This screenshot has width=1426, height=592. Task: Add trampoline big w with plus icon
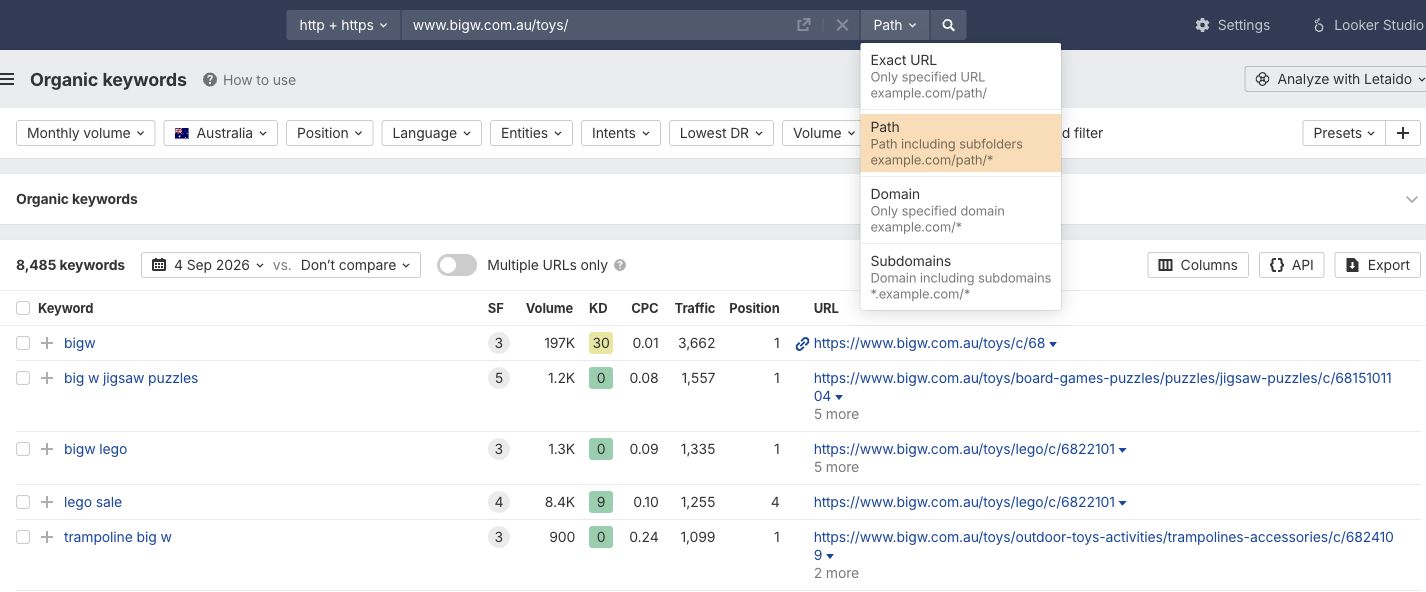(46, 537)
